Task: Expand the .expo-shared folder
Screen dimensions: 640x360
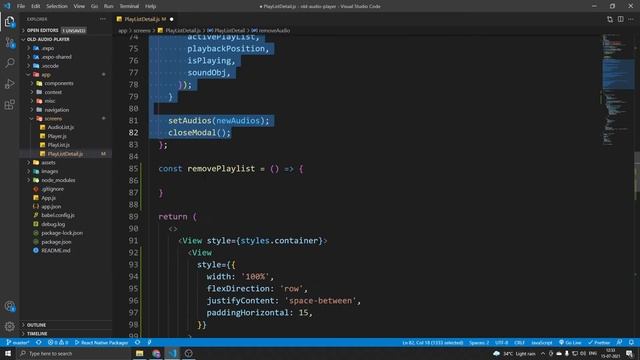Action: [66, 57]
